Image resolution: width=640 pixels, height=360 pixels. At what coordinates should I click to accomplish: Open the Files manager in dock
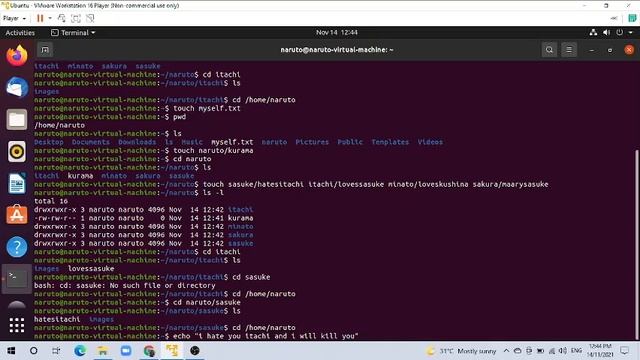tap(17, 119)
